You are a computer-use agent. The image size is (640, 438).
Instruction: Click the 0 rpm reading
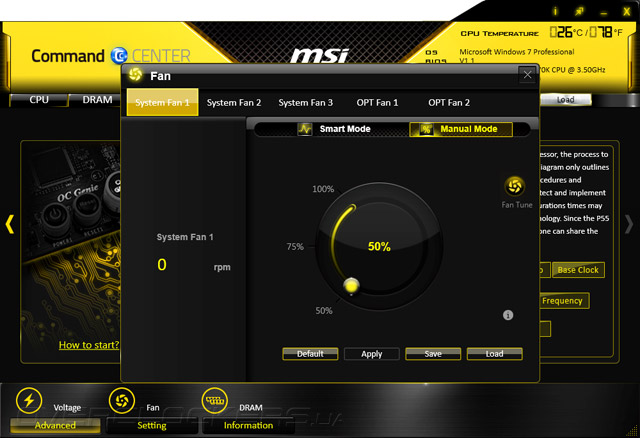(162, 265)
